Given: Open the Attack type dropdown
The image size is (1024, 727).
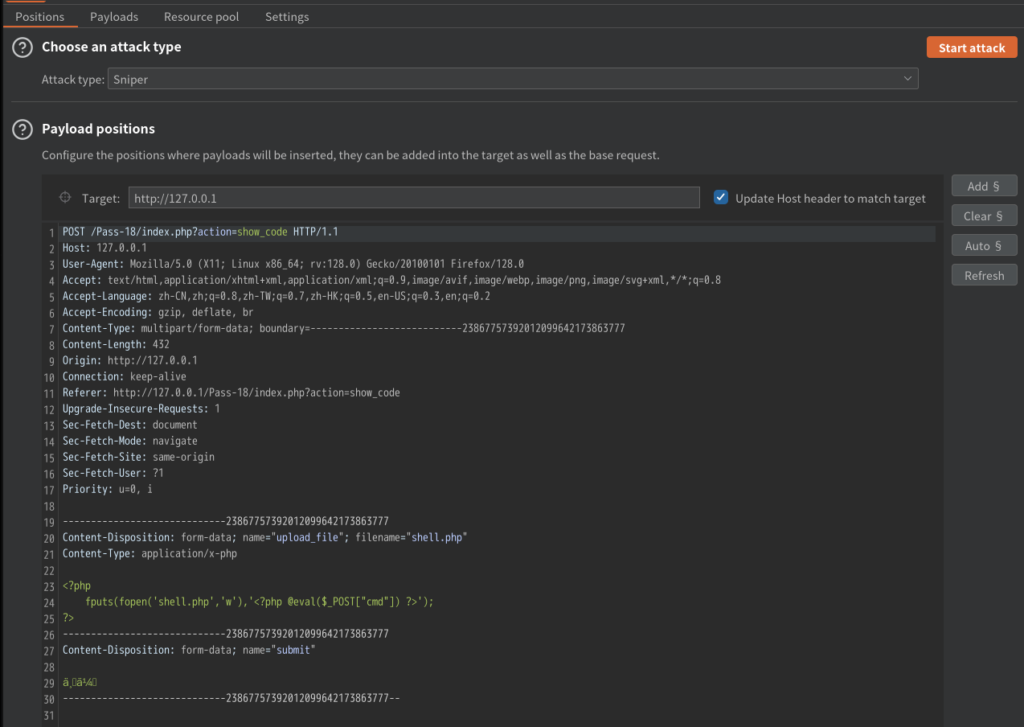Looking at the screenshot, I should coord(513,79).
